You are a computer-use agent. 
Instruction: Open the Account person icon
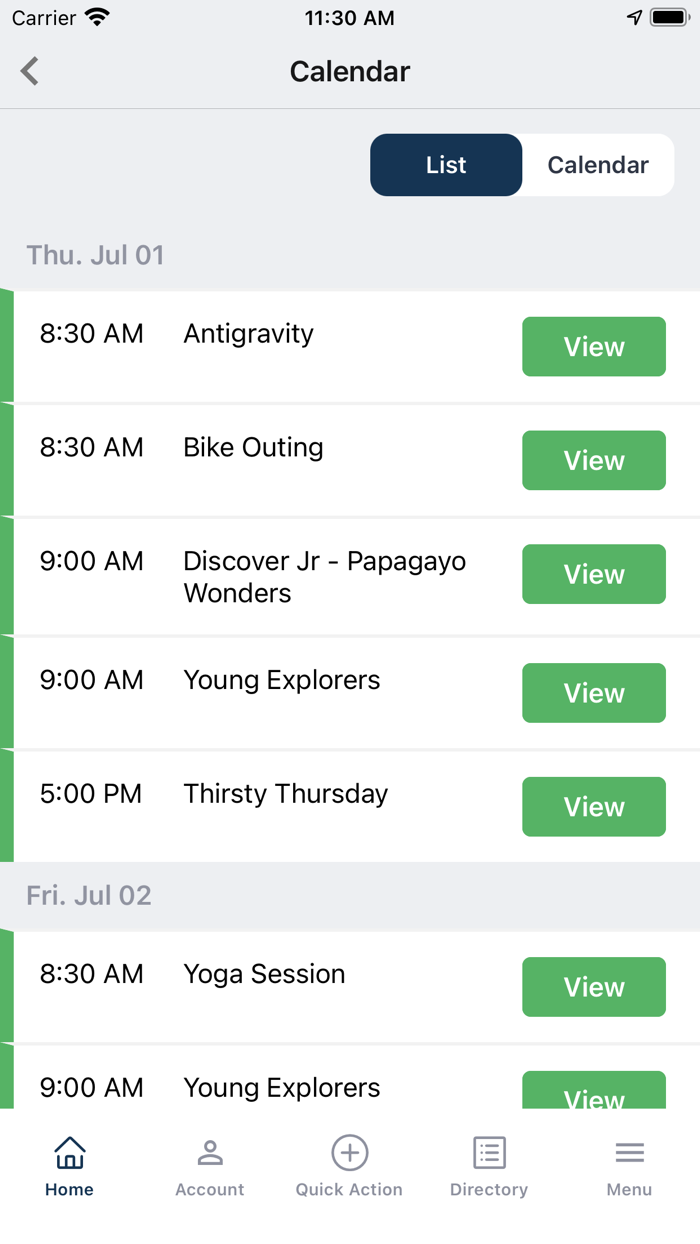coord(210,1153)
